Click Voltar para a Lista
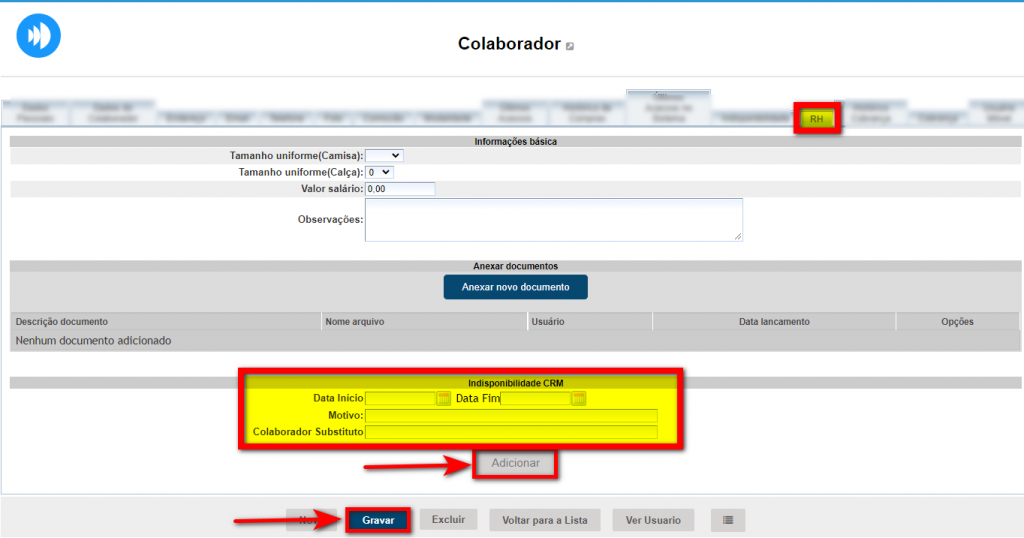1024x538 pixels. tap(545, 520)
